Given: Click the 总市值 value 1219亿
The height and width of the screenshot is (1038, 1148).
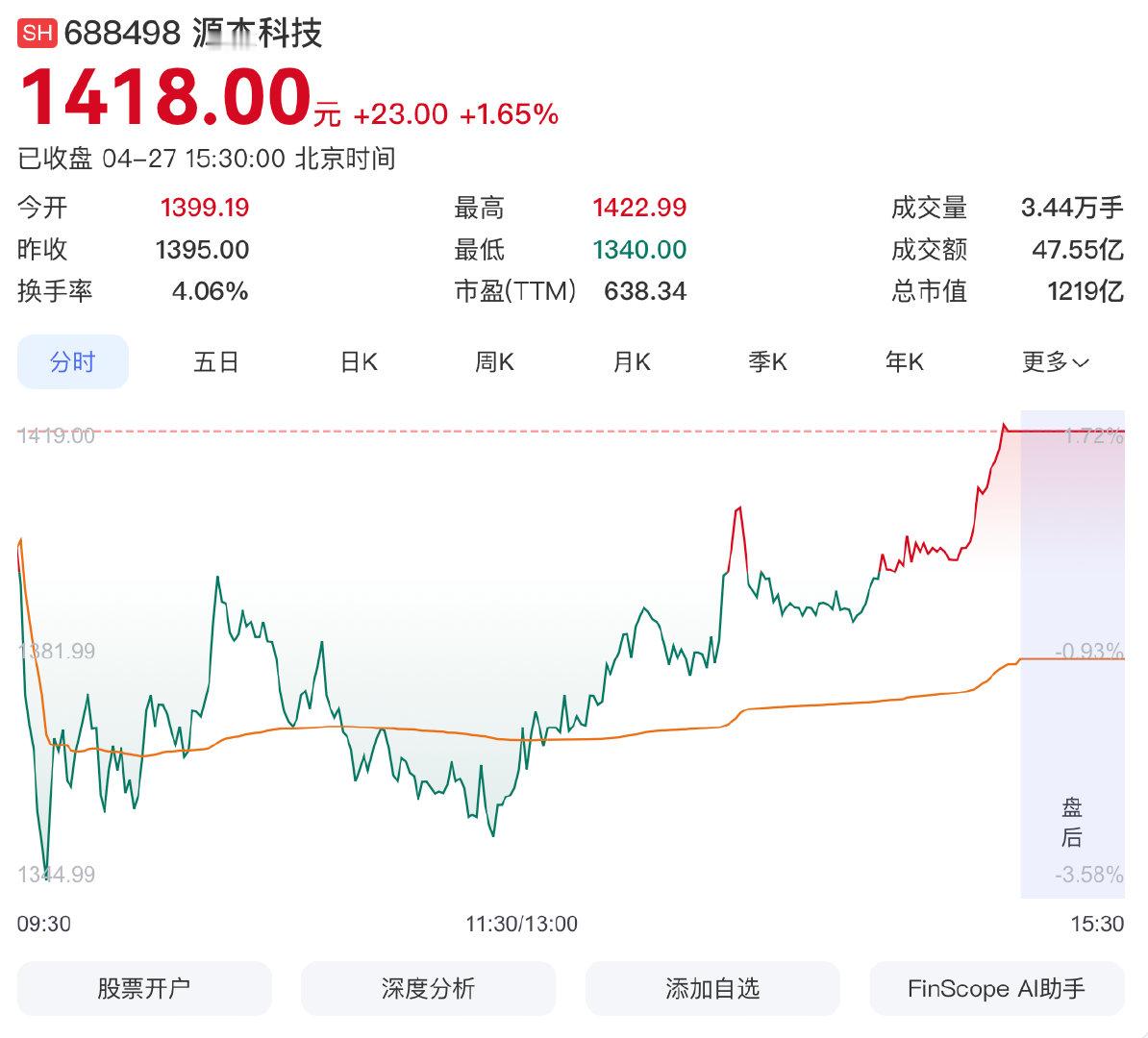Looking at the screenshot, I should click(1086, 291).
